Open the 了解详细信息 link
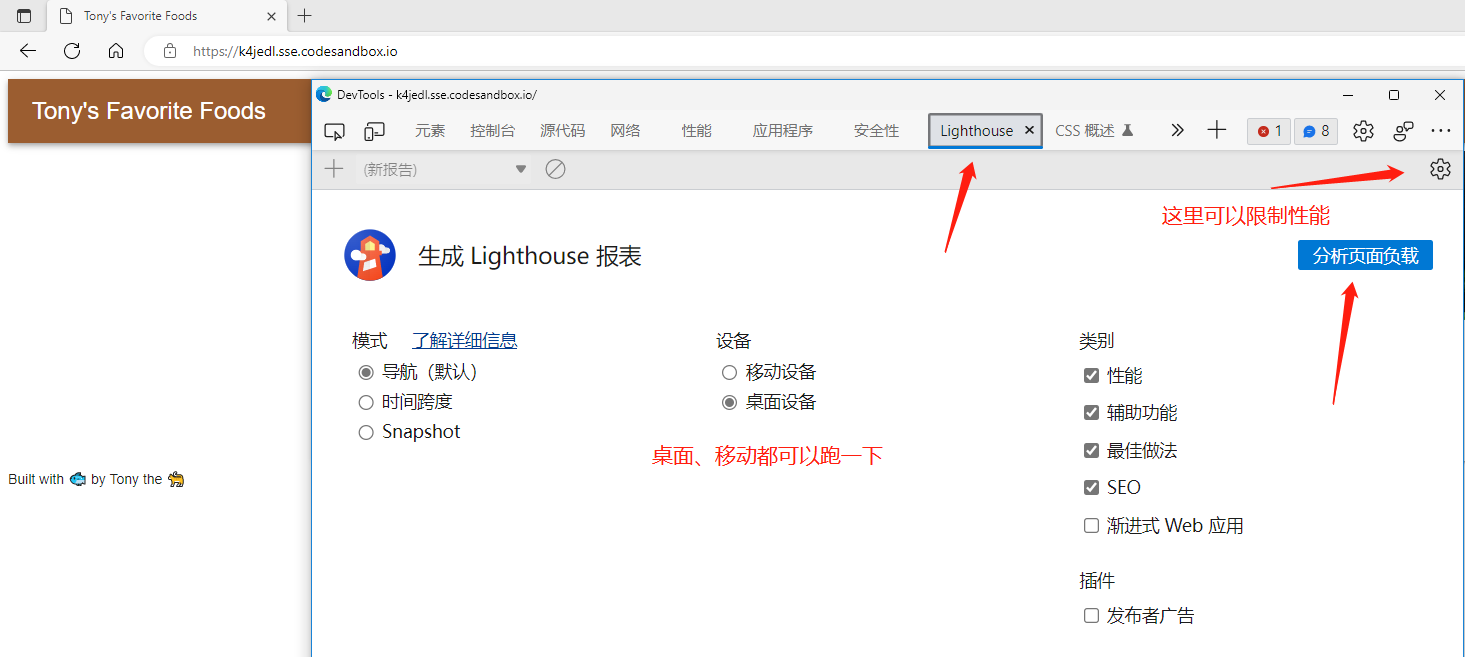 pyautogui.click(x=465, y=340)
